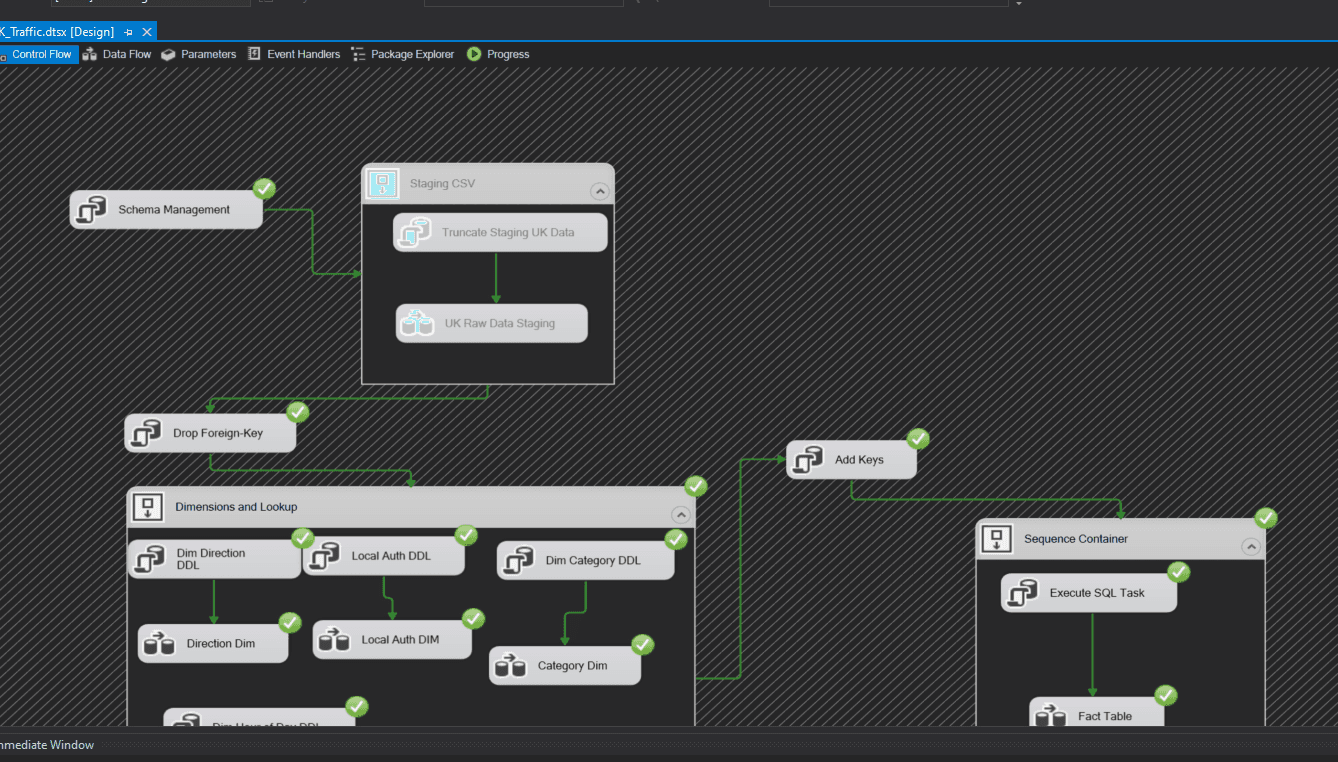This screenshot has height=762, width=1338.
Task: Select the Dim Direction DDL label
Action: click(x=211, y=559)
